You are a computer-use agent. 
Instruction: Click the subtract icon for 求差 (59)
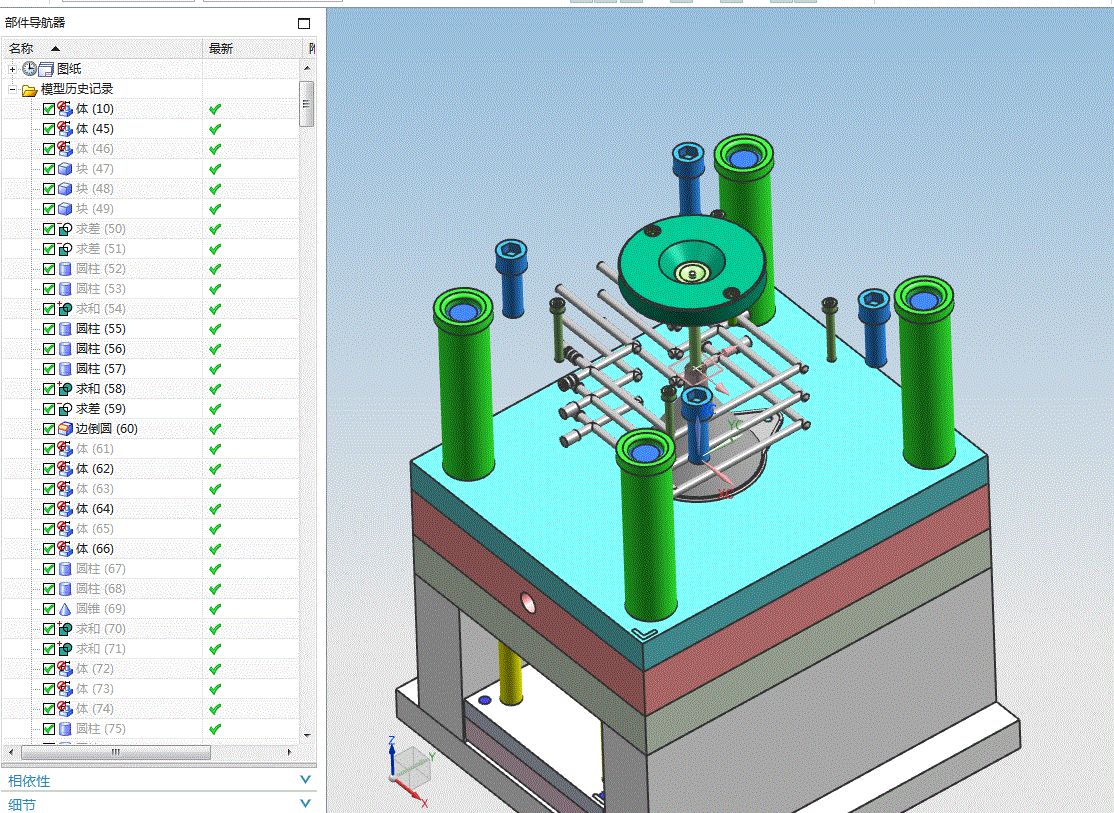coord(65,409)
